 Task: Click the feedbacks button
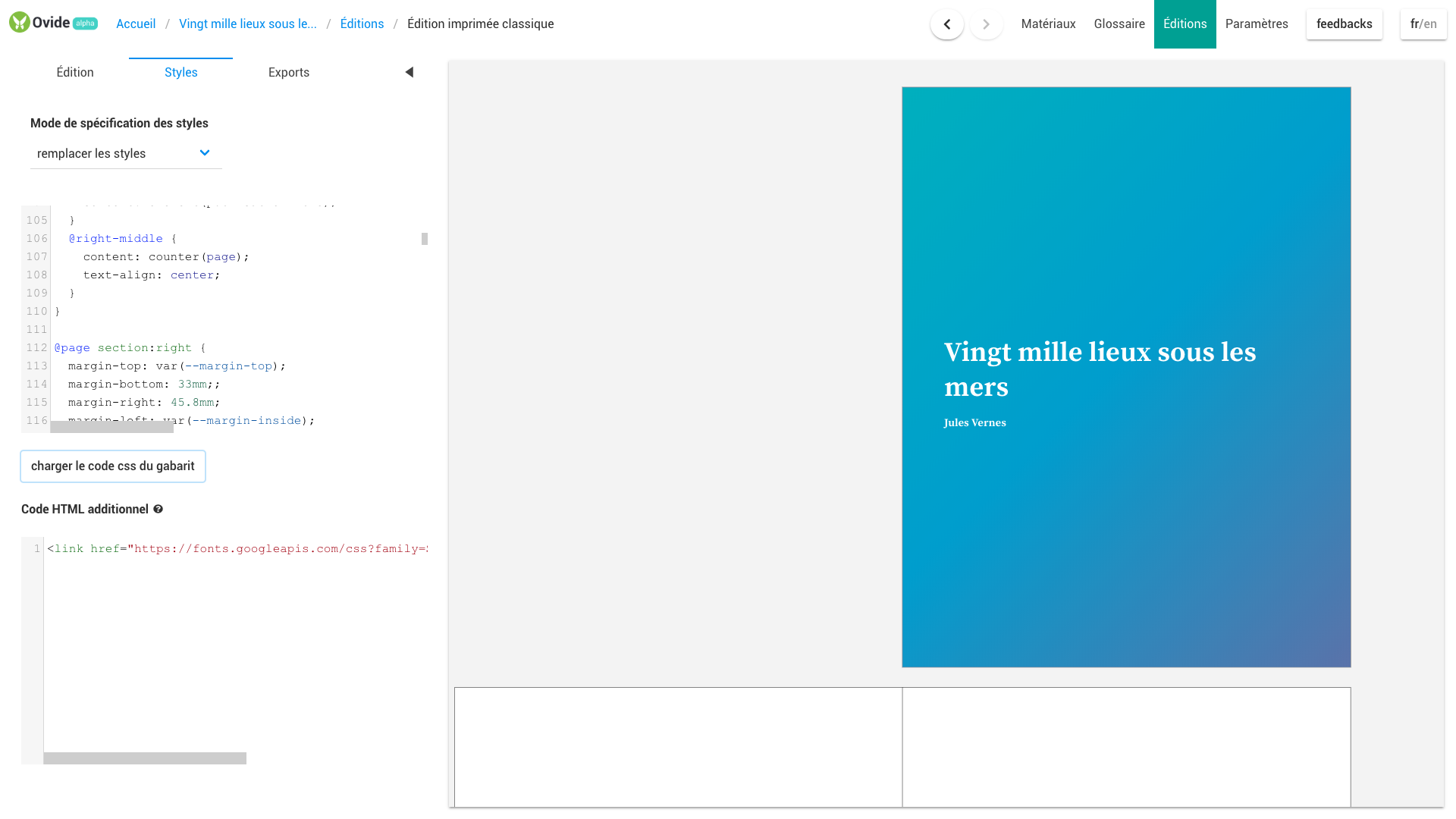pyautogui.click(x=1344, y=24)
